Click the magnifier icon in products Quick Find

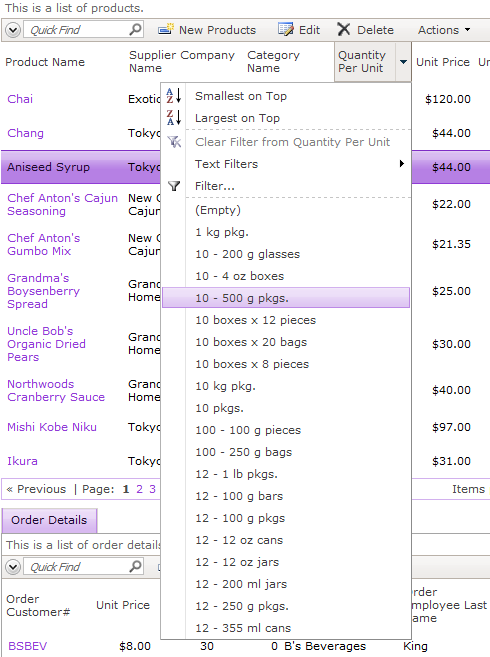click(135, 29)
